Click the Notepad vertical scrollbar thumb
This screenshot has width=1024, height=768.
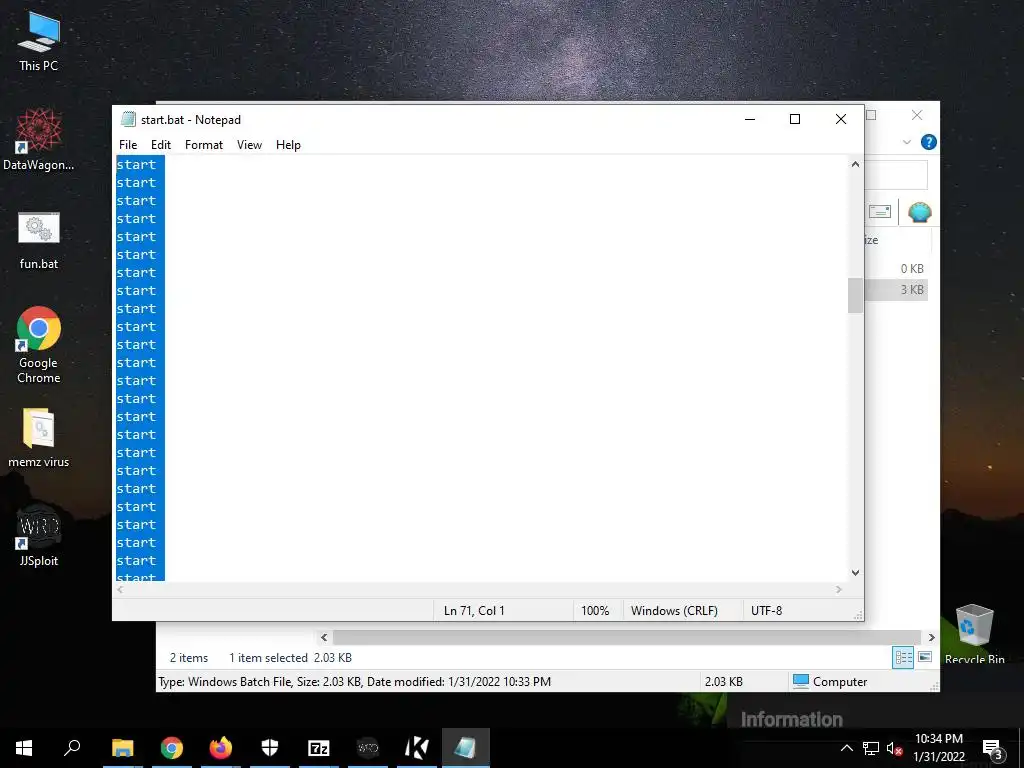point(856,296)
